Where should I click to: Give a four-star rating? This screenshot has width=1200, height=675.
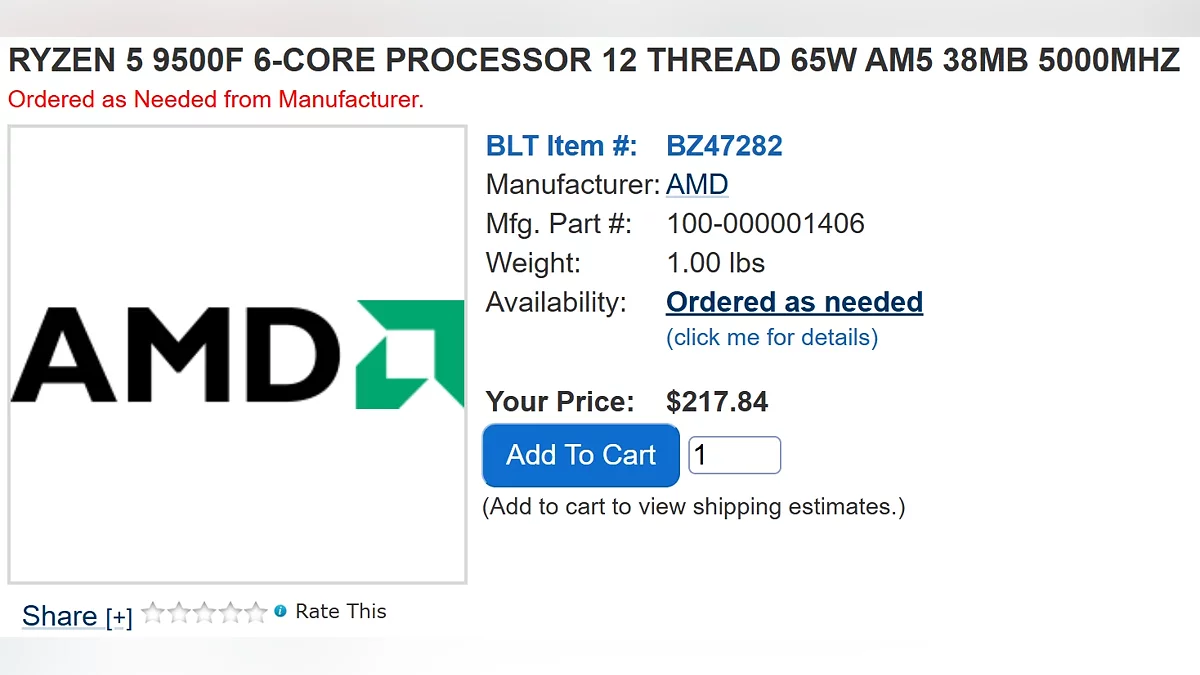pos(231,612)
